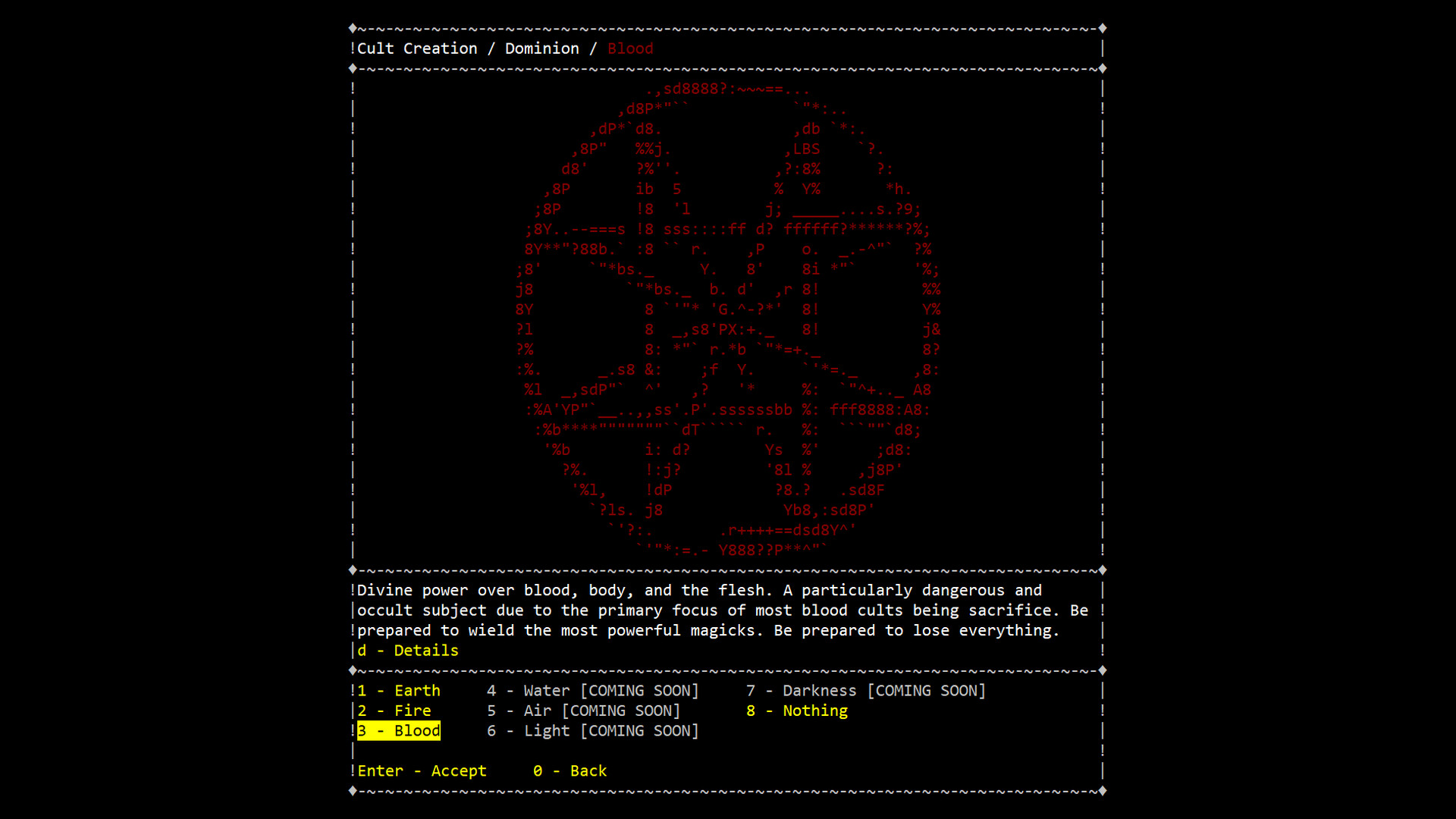Click description line starting 'Divine power over blood'

coord(700,591)
